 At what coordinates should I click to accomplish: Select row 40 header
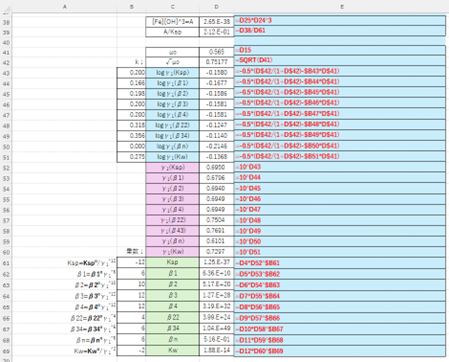[6, 42]
